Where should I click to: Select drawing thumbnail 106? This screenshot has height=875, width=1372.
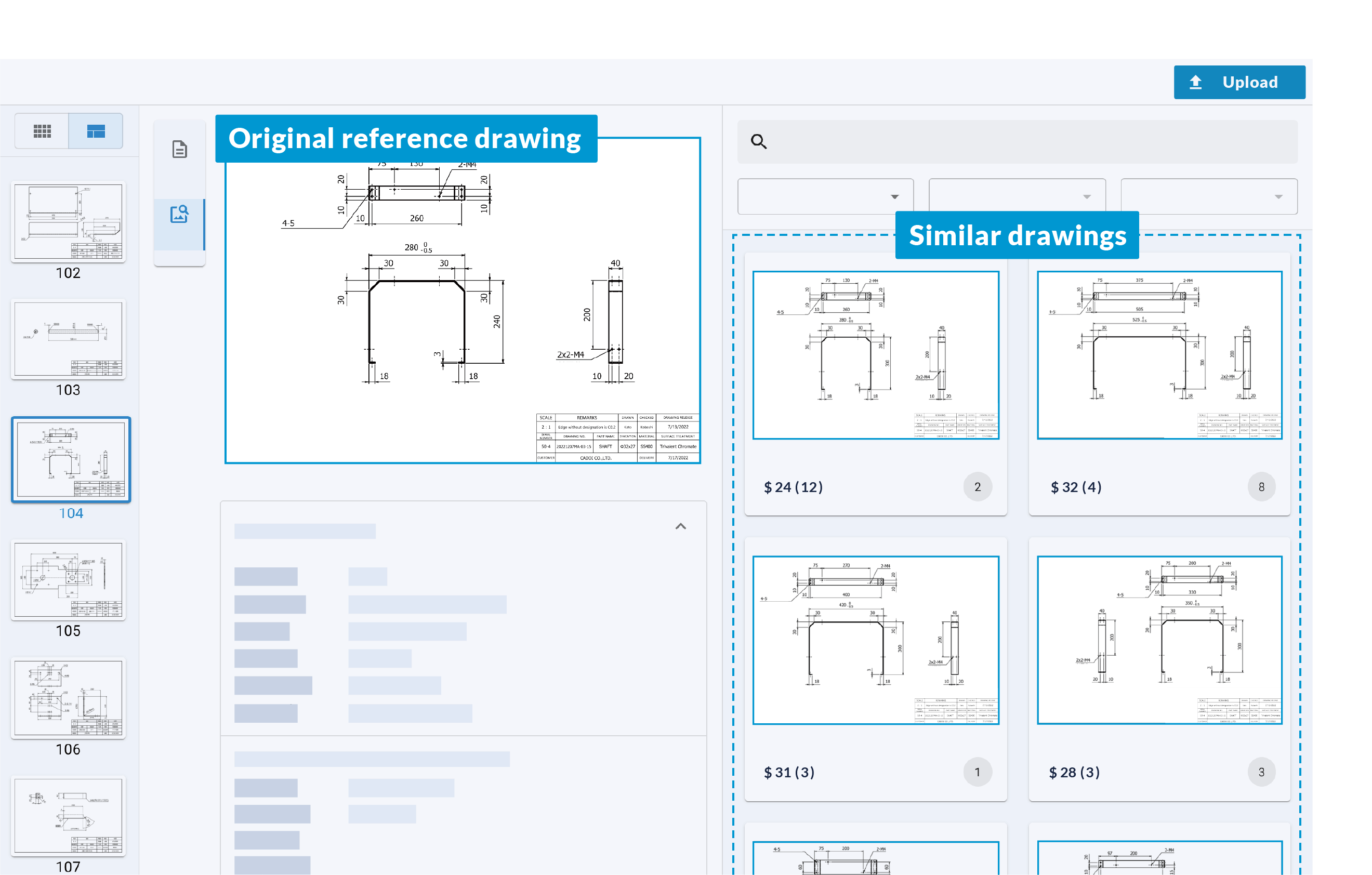[x=69, y=698]
